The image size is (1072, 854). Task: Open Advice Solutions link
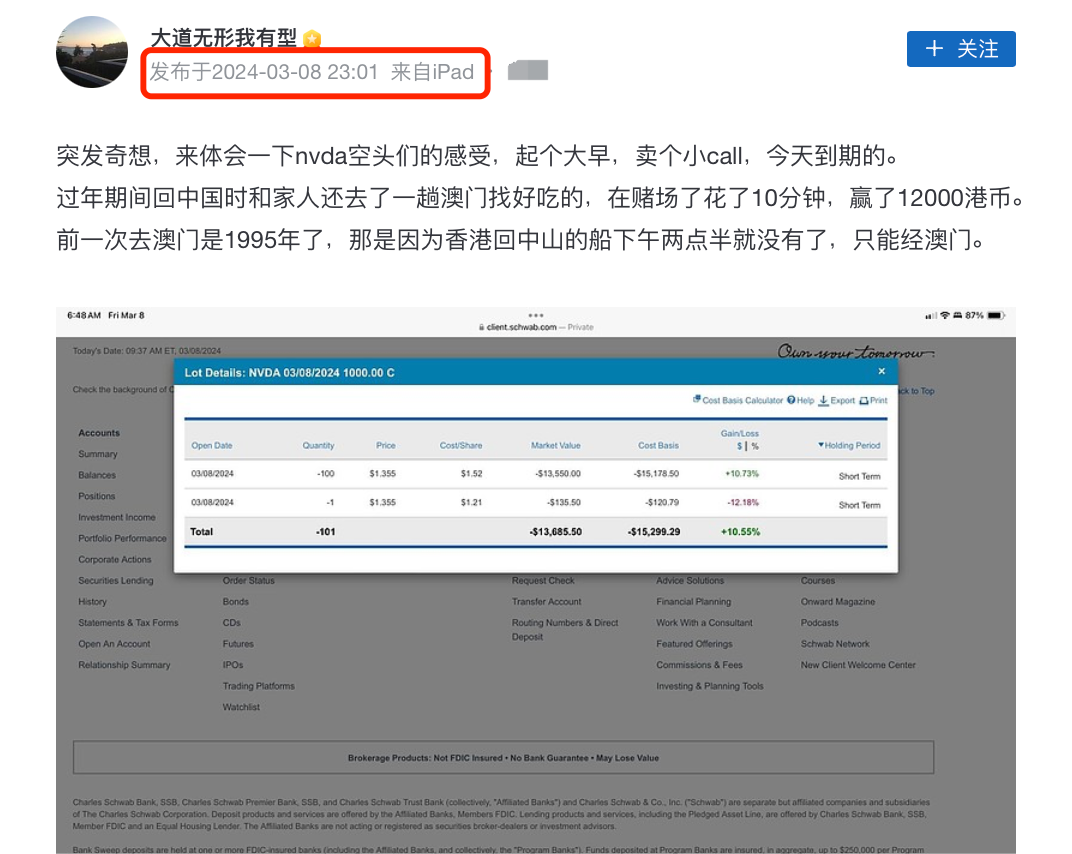click(690, 581)
